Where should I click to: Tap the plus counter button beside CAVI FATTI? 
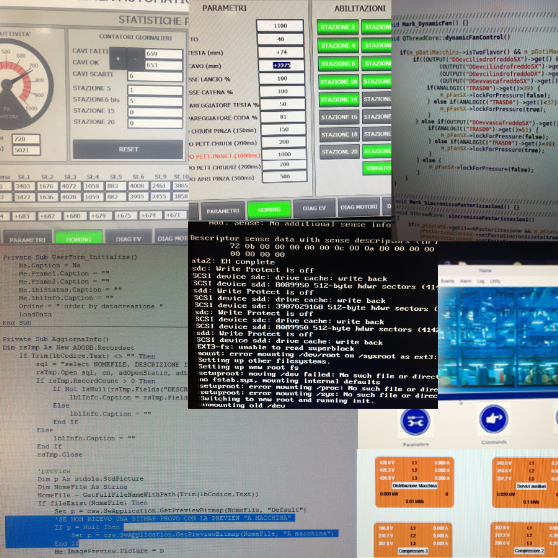coord(118,59)
